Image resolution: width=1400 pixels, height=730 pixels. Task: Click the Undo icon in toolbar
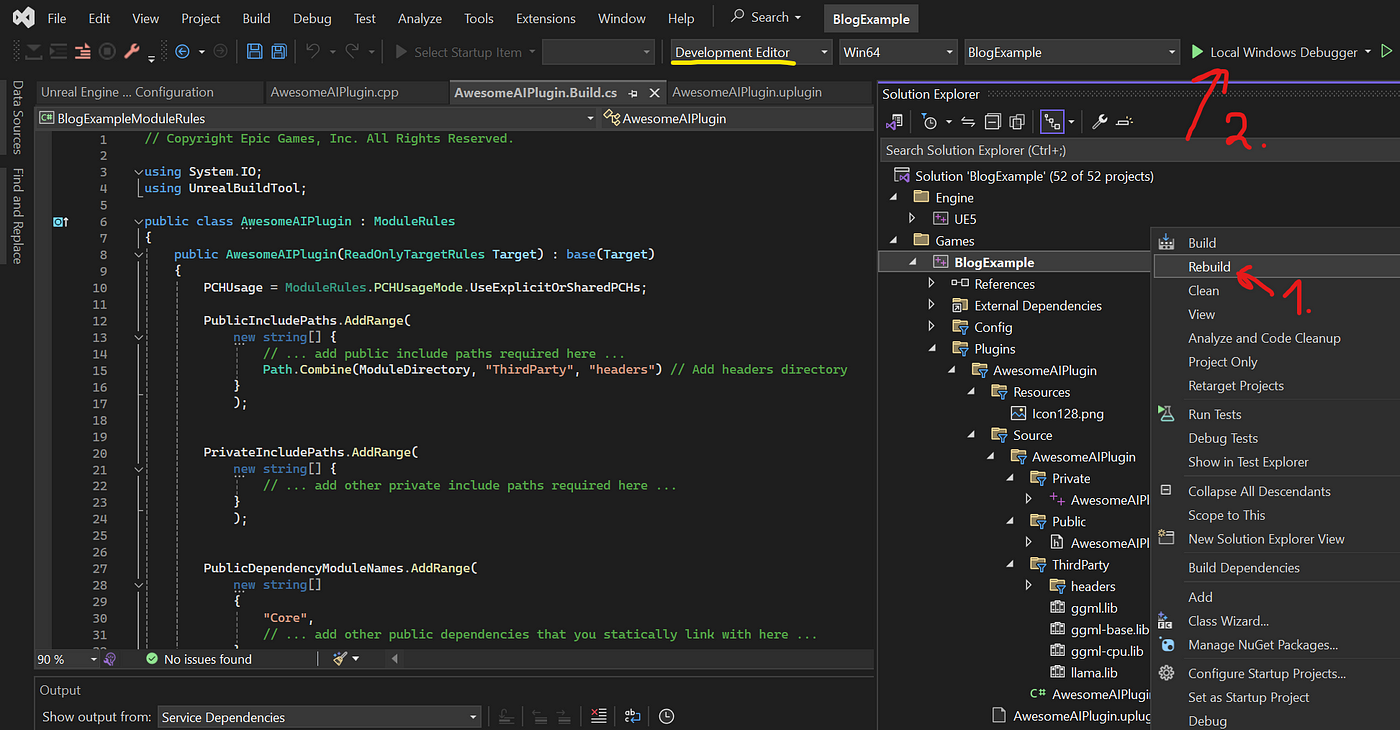click(x=313, y=52)
